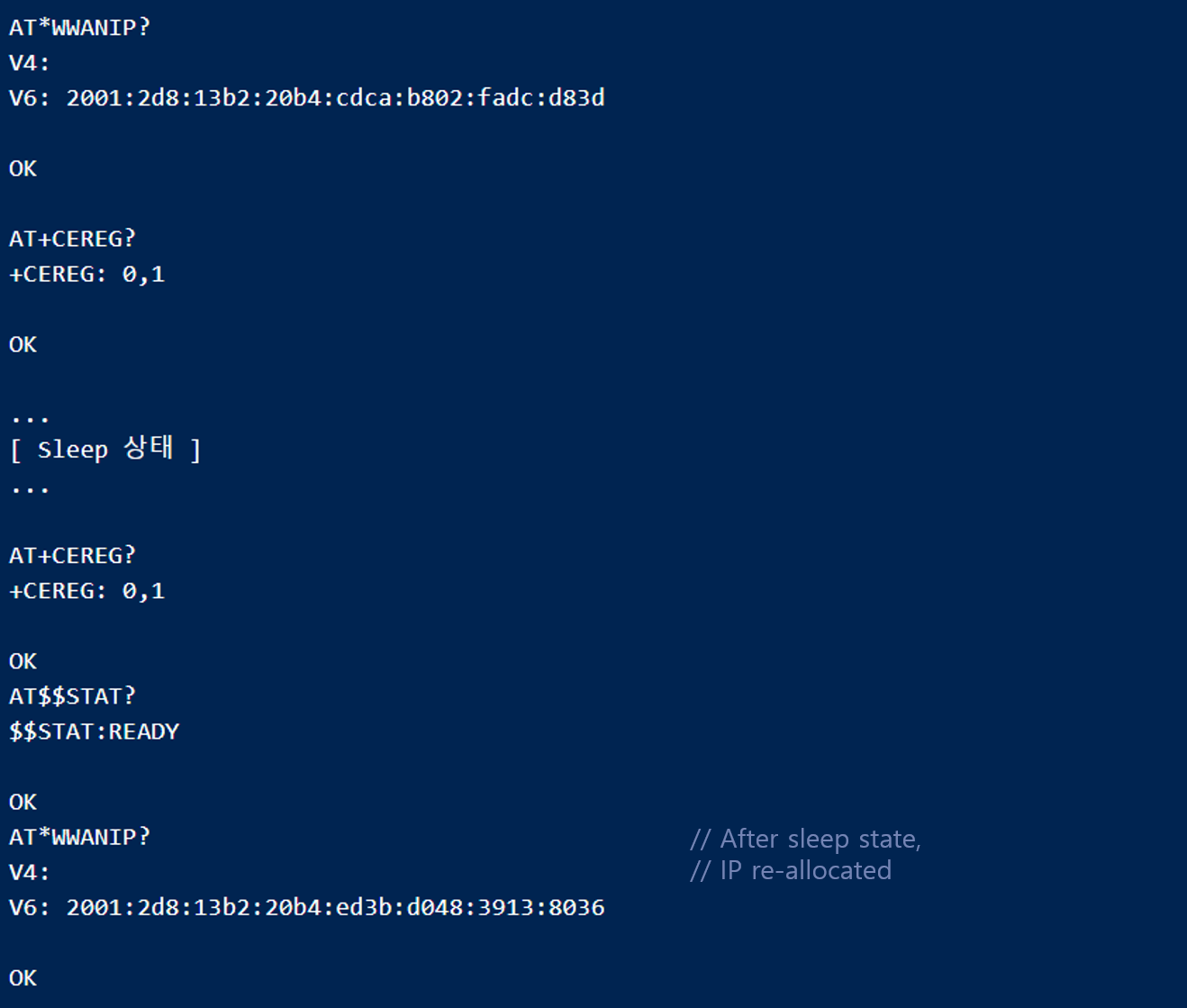Click the second AT+CEREG? command after sleep
The height and width of the screenshot is (1008, 1187).
(72, 556)
